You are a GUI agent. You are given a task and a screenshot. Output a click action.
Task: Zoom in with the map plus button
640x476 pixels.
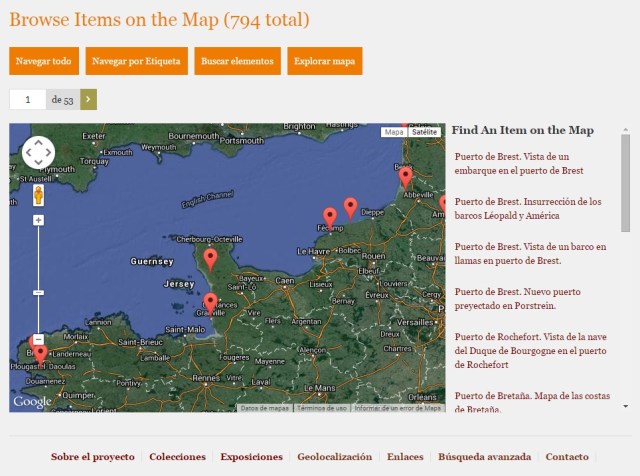click(x=38, y=220)
